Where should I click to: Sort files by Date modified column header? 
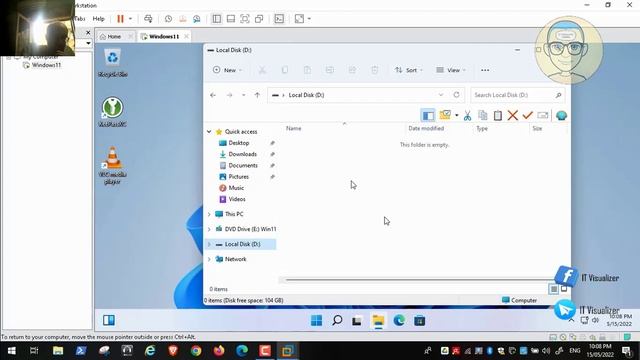pyautogui.click(x=426, y=128)
